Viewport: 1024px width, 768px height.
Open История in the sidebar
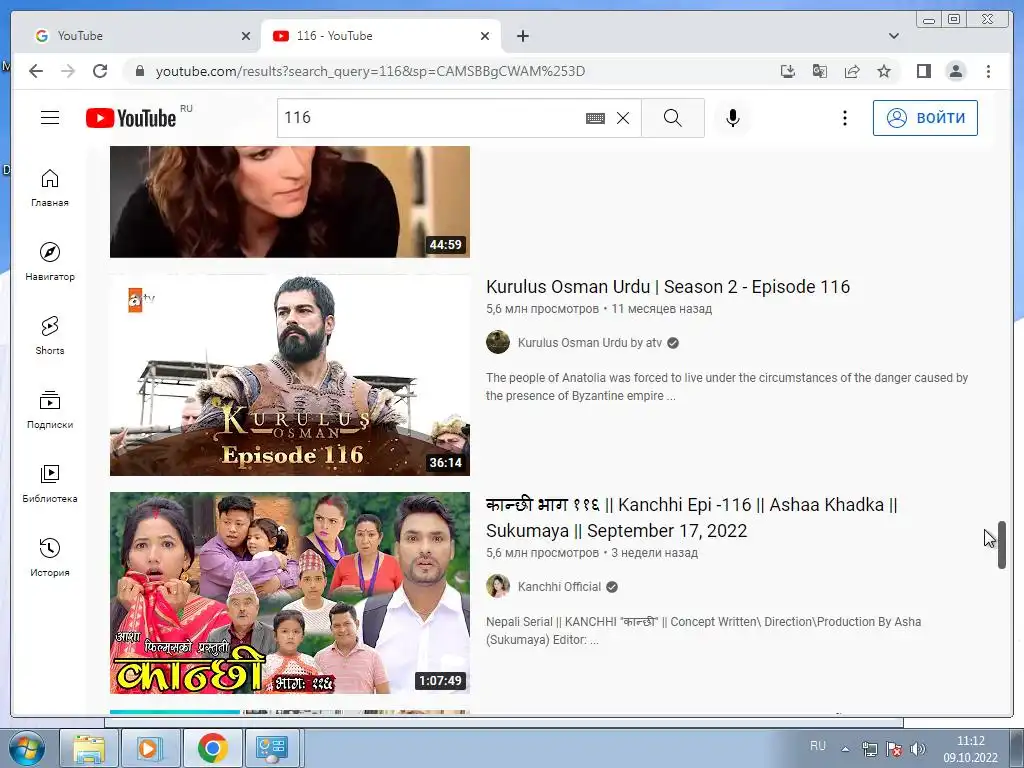[x=50, y=557]
